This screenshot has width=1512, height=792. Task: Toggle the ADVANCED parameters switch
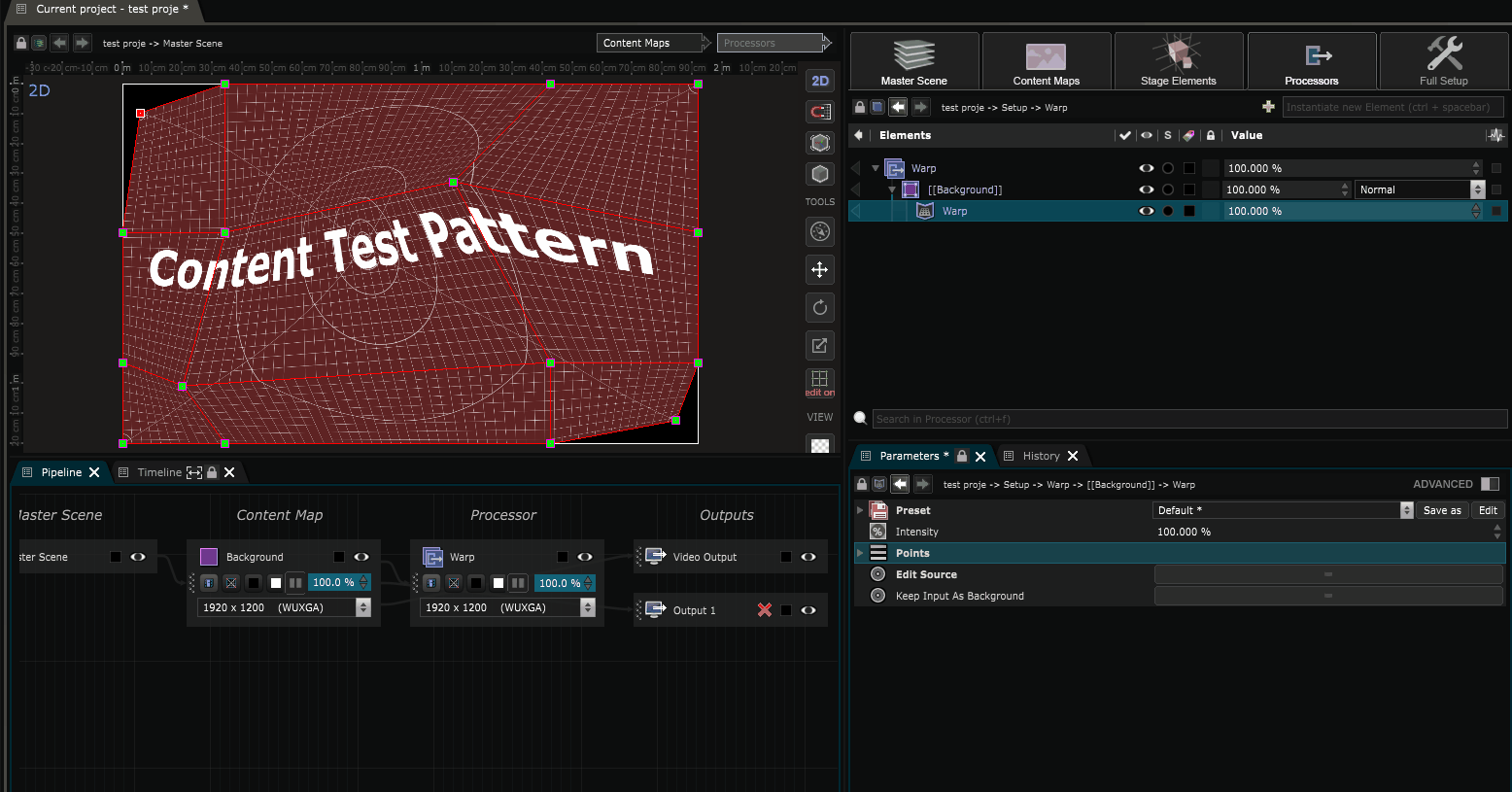(x=1490, y=484)
